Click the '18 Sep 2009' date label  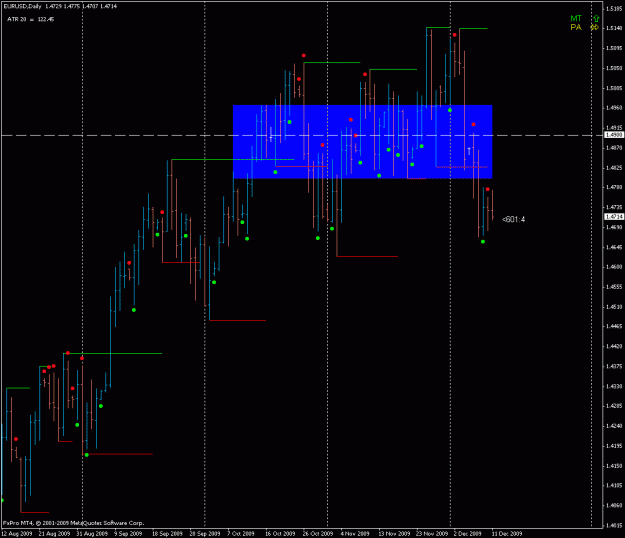click(x=167, y=534)
